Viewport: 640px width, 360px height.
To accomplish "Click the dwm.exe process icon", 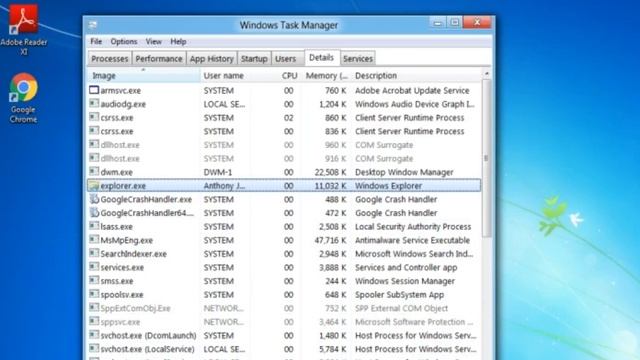I will (x=94, y=171).
